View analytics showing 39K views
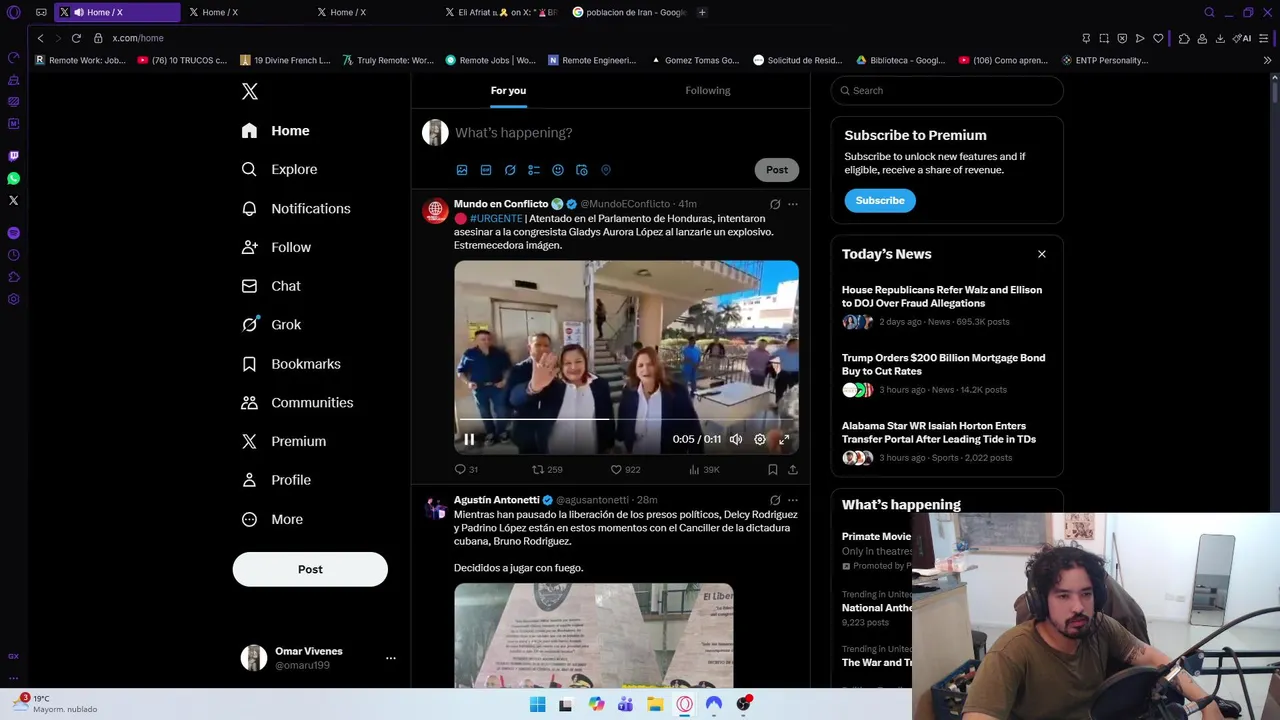Image resolution: width=1280 pixels, height=720 pixels. coord(704,469)
